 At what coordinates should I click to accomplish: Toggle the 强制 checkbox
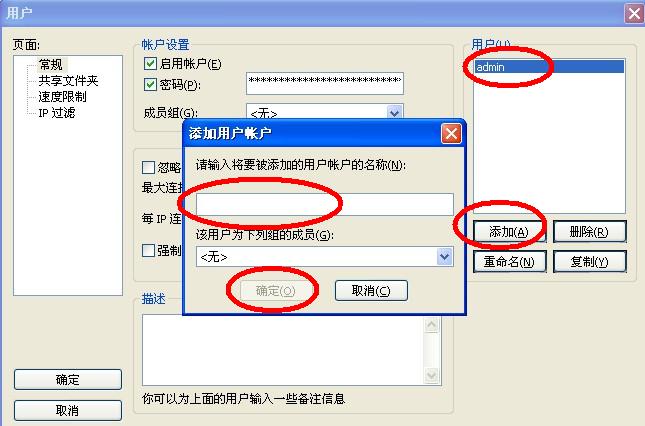[148, 250]
